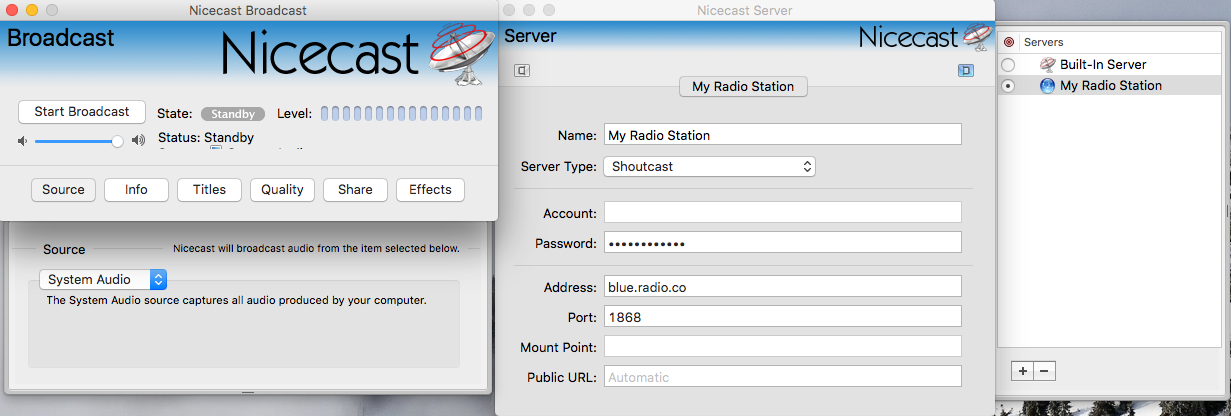Click the Start Broadcast button
The width and height of the screenshot is (1231, 416).
click(x=82, y=112)
